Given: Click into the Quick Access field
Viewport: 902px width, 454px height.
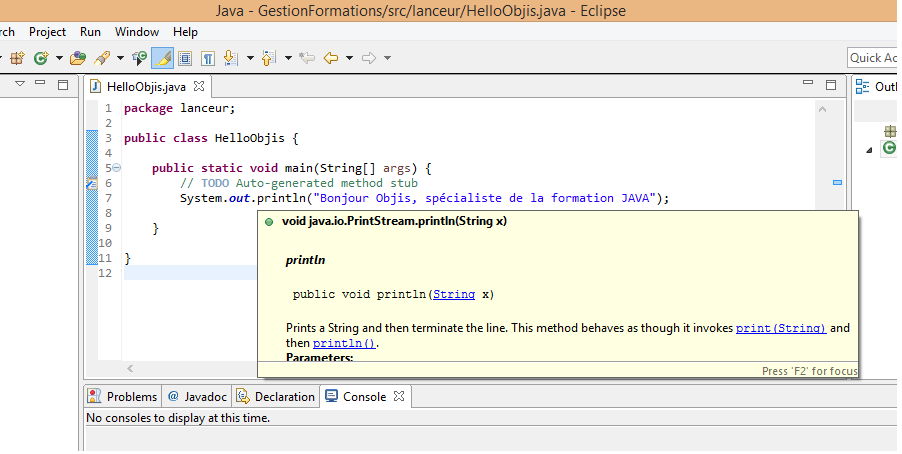Looking at the screenshot, I should tap(873, 58).
